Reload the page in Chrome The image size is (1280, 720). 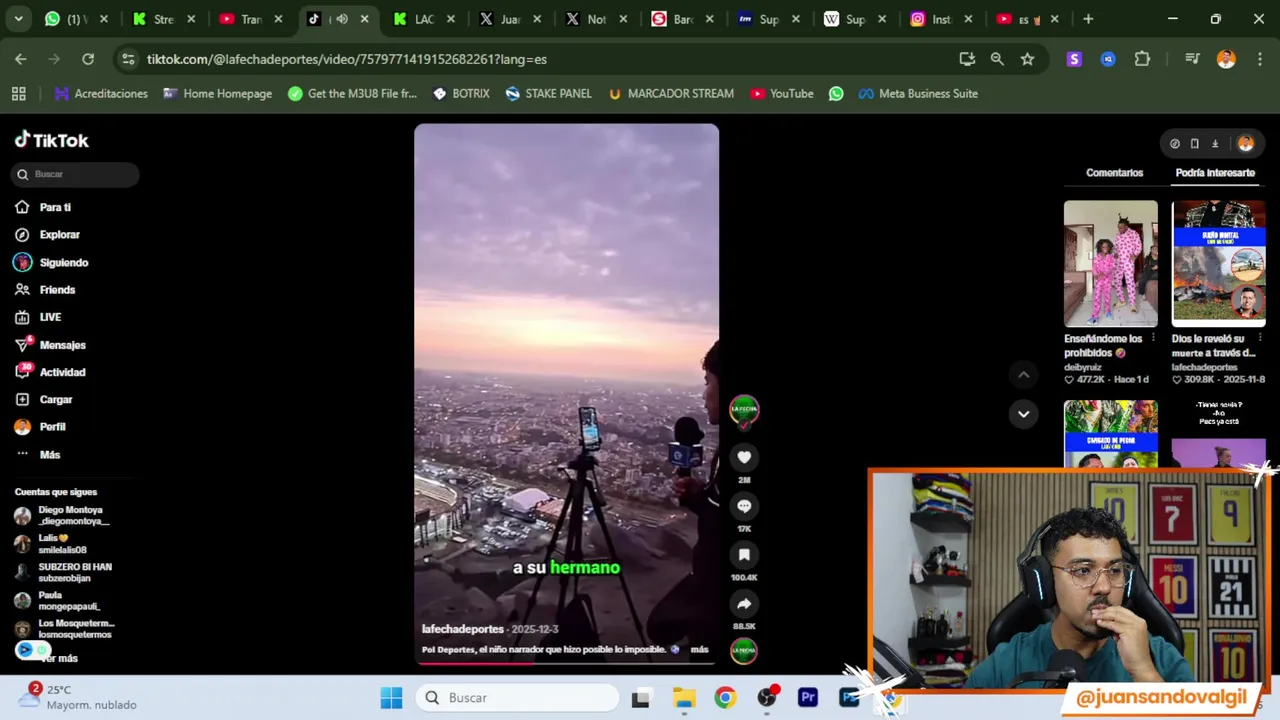(x=88, y=59)
